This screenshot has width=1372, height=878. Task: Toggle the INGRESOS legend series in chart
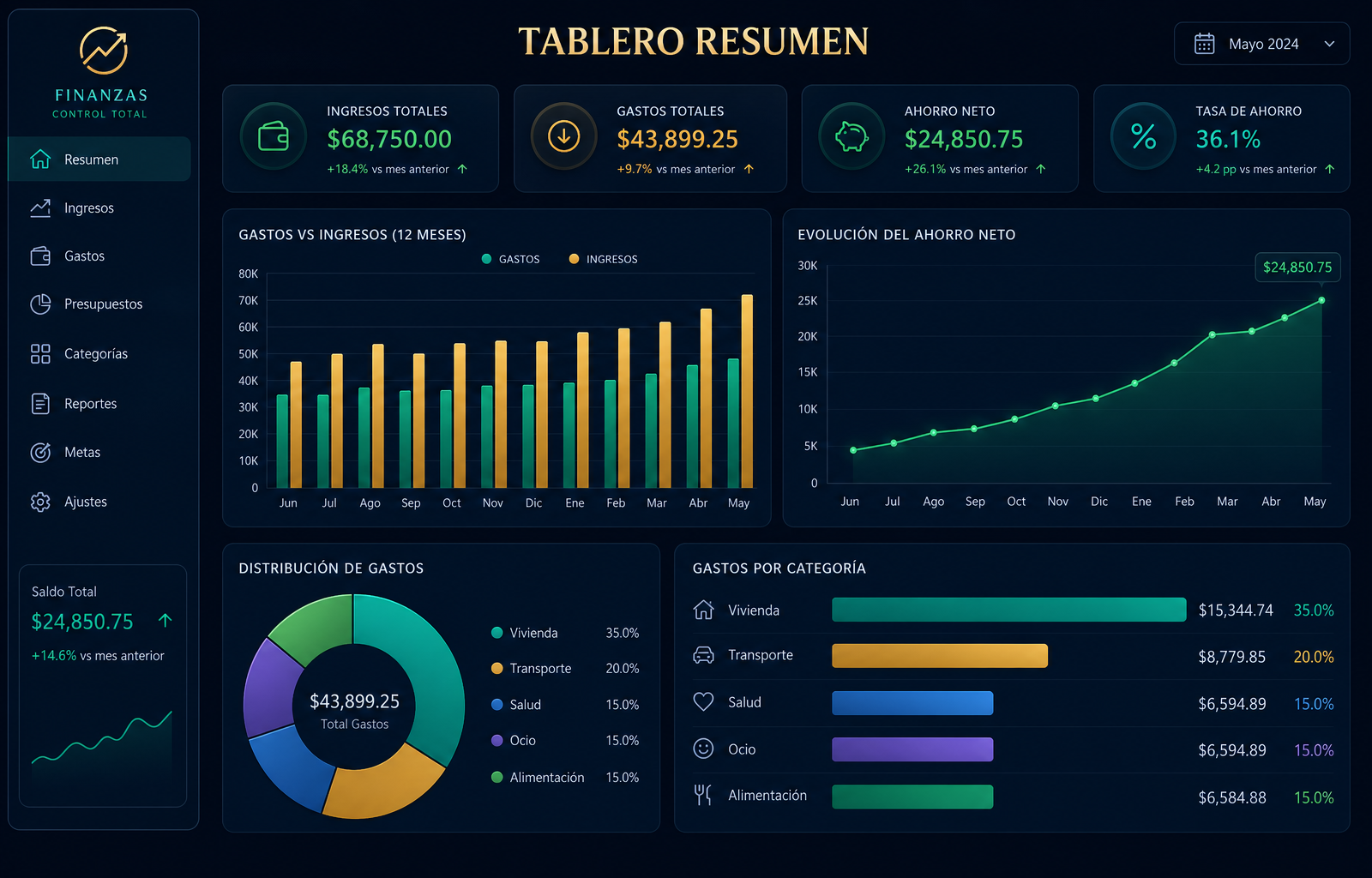(603, 259)
